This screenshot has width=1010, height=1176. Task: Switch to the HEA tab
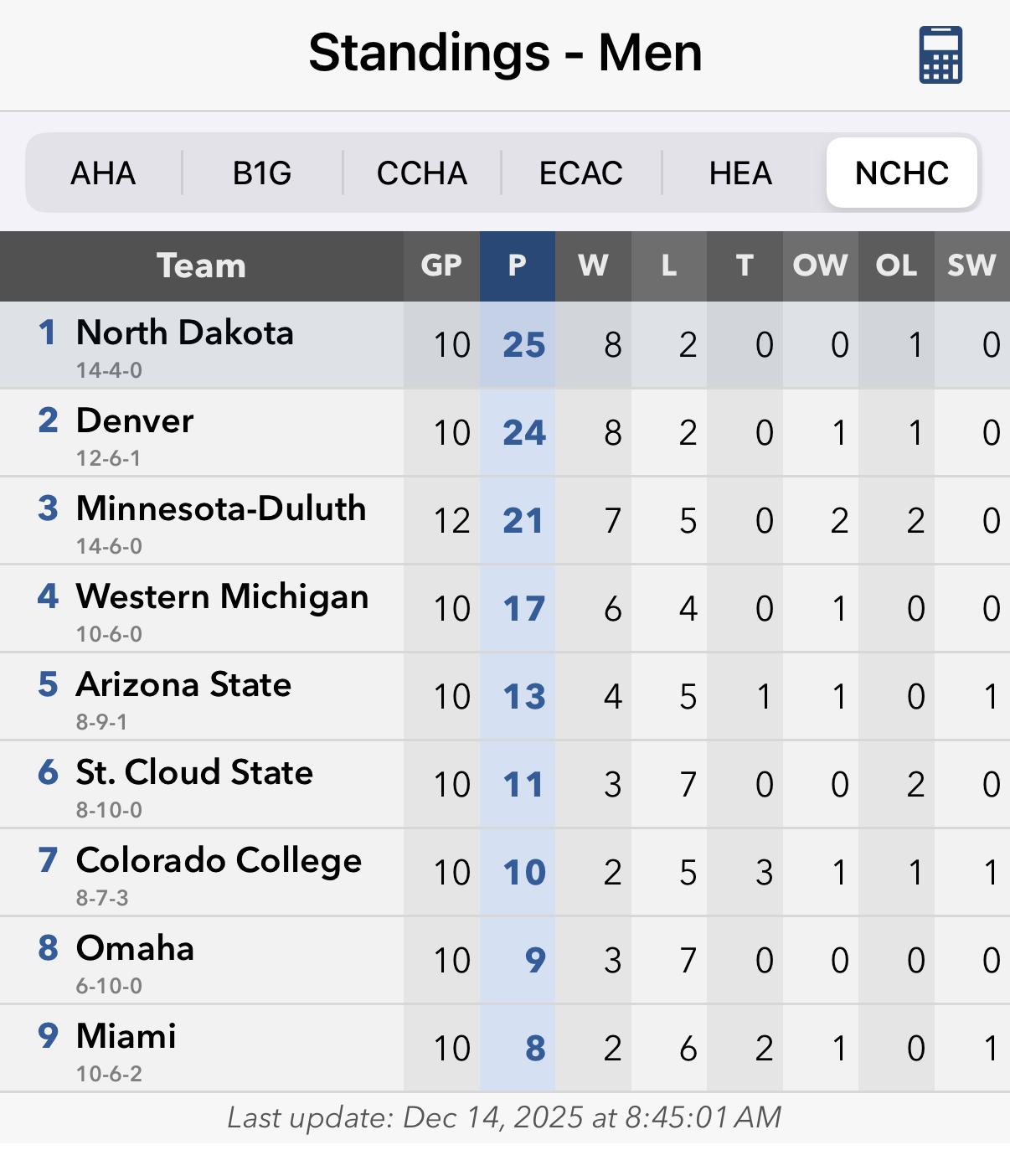740,173
